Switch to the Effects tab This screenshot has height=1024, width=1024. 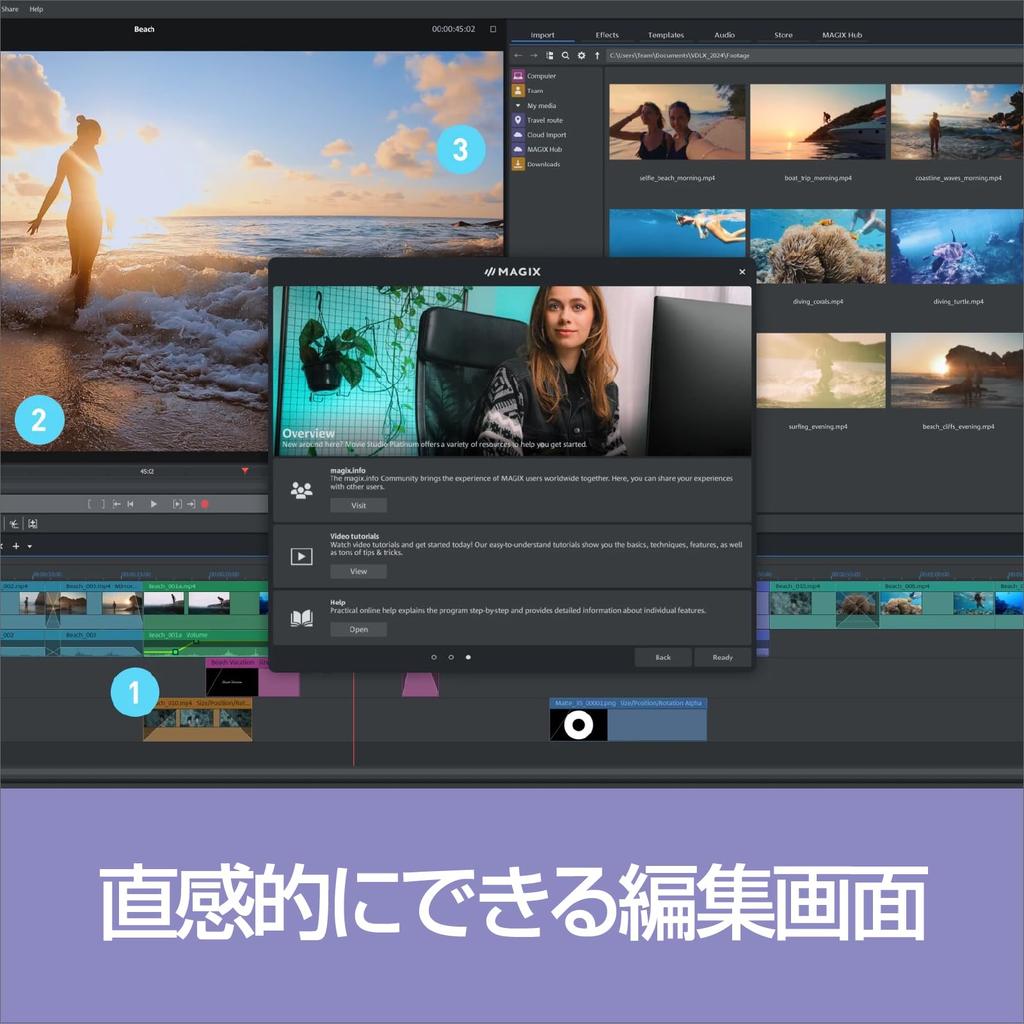coord(607,34)
